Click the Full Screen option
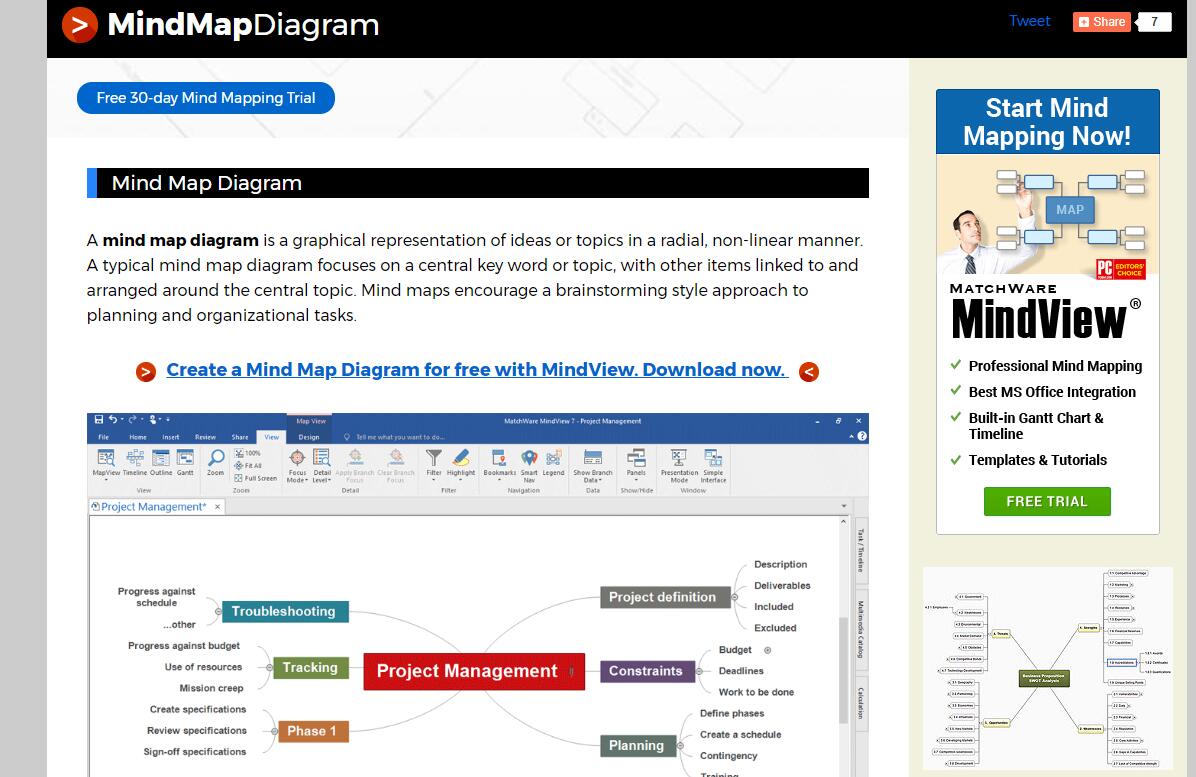 [x=256, y=478]
